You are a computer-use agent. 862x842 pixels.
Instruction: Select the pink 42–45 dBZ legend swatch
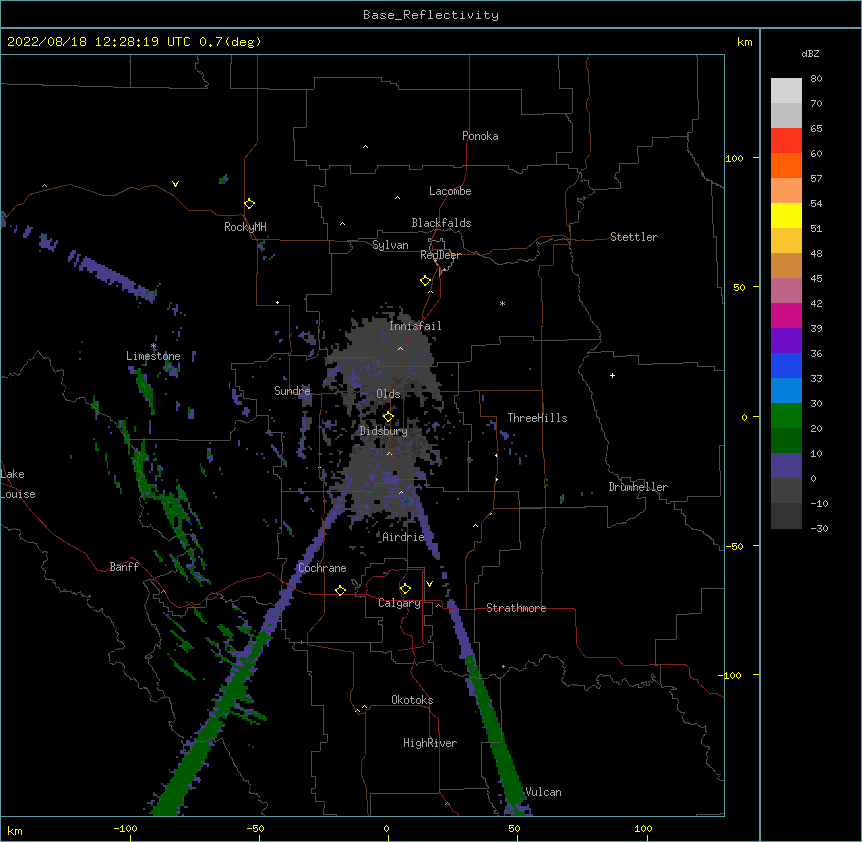tap(786, 291)
